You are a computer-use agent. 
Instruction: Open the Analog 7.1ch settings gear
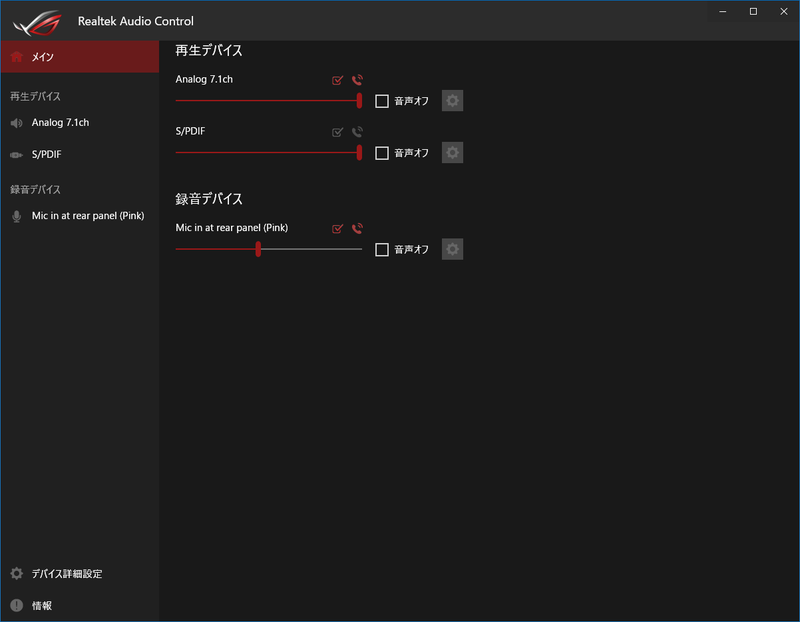(453, 100)
